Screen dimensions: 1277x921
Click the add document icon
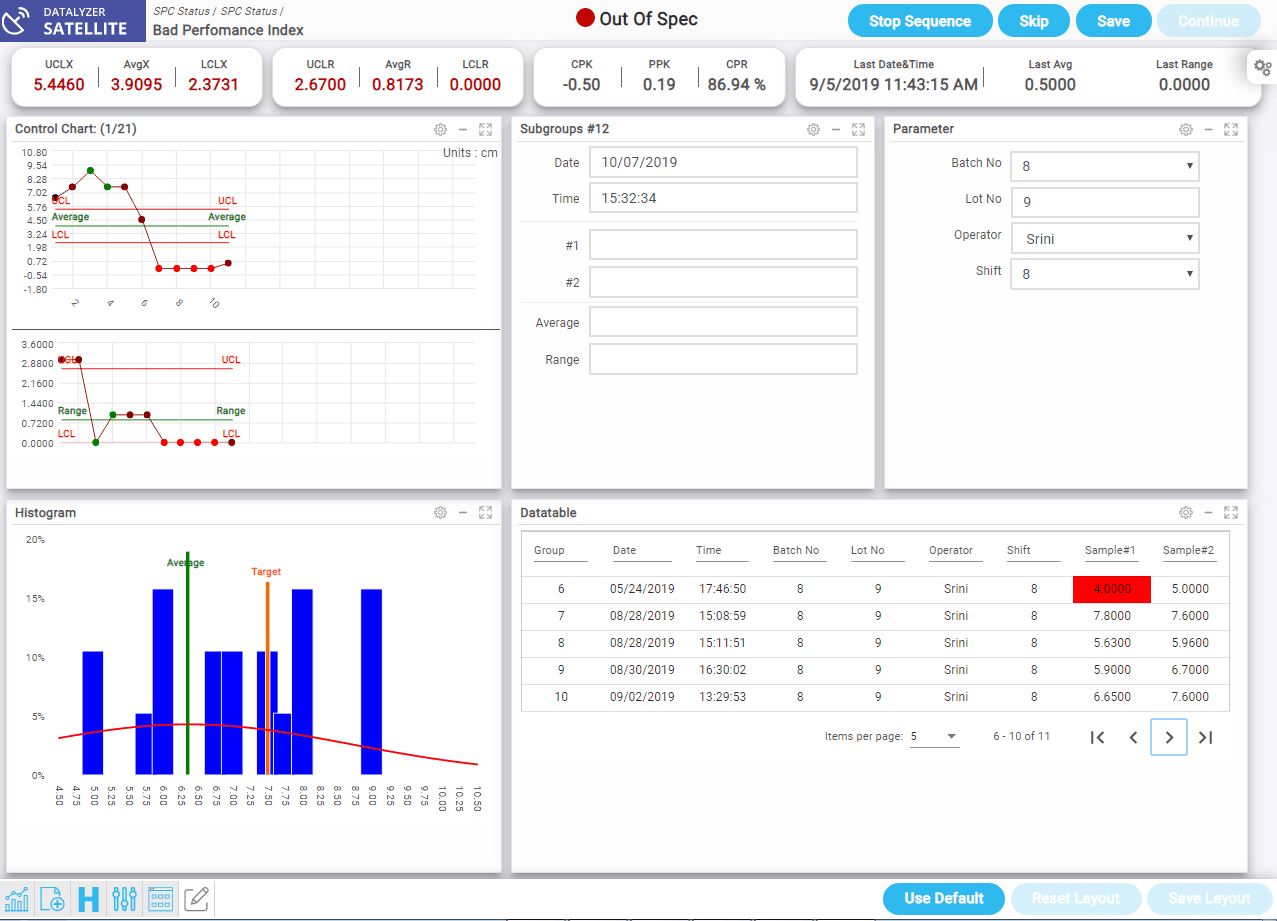point(52,898)
